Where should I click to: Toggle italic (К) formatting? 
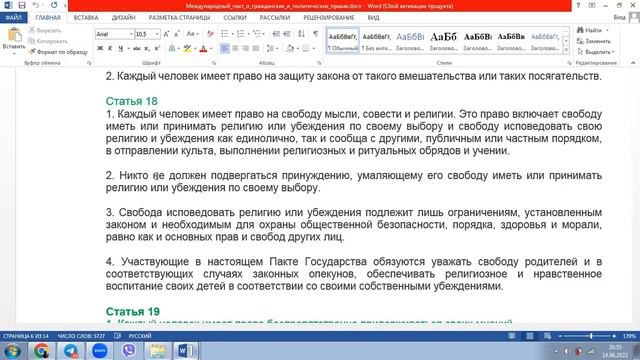(x=110, y=48)
